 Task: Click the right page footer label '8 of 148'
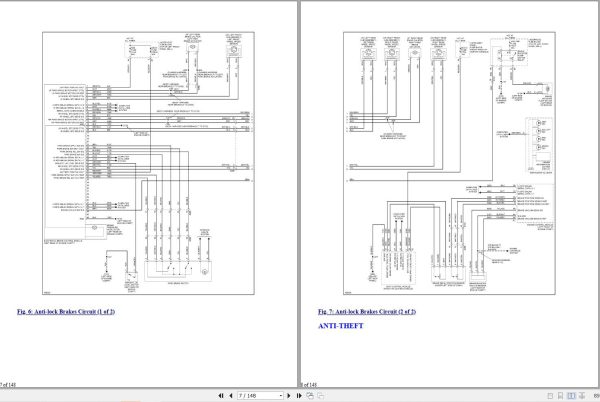309,385
